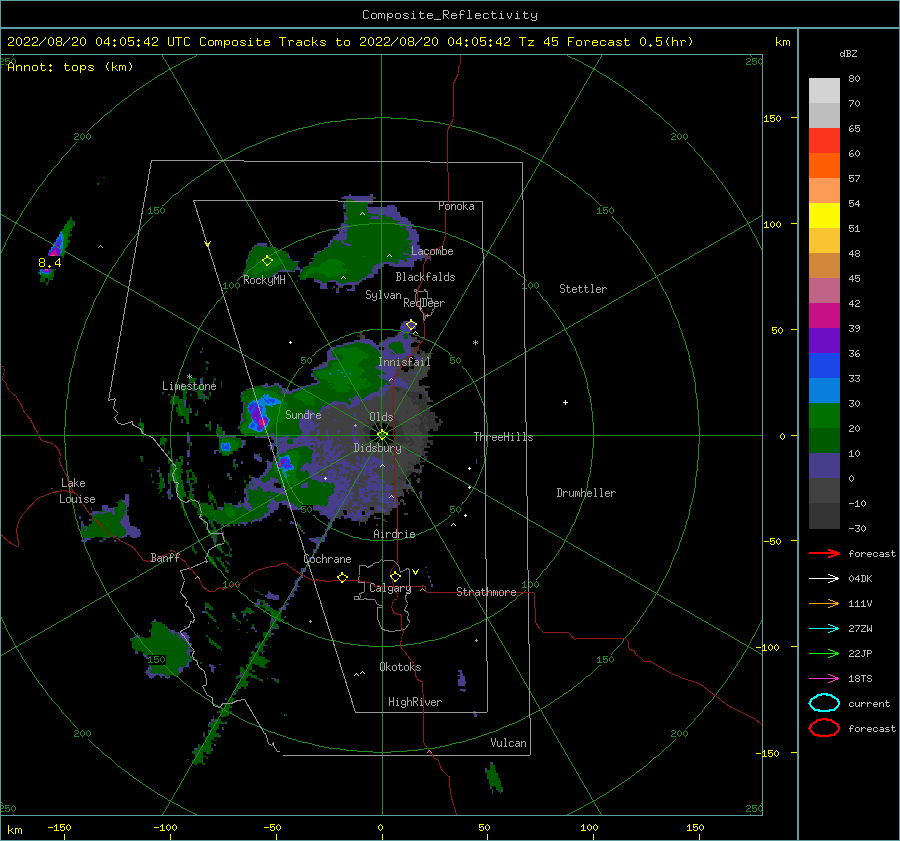
Task: Click the orange 111V arrow in legend
Action: point(824,603)
